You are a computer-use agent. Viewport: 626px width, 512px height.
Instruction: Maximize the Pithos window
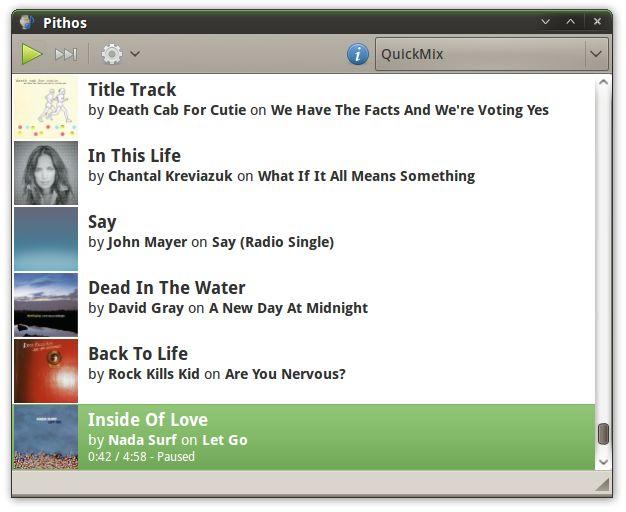click(571, 22)
